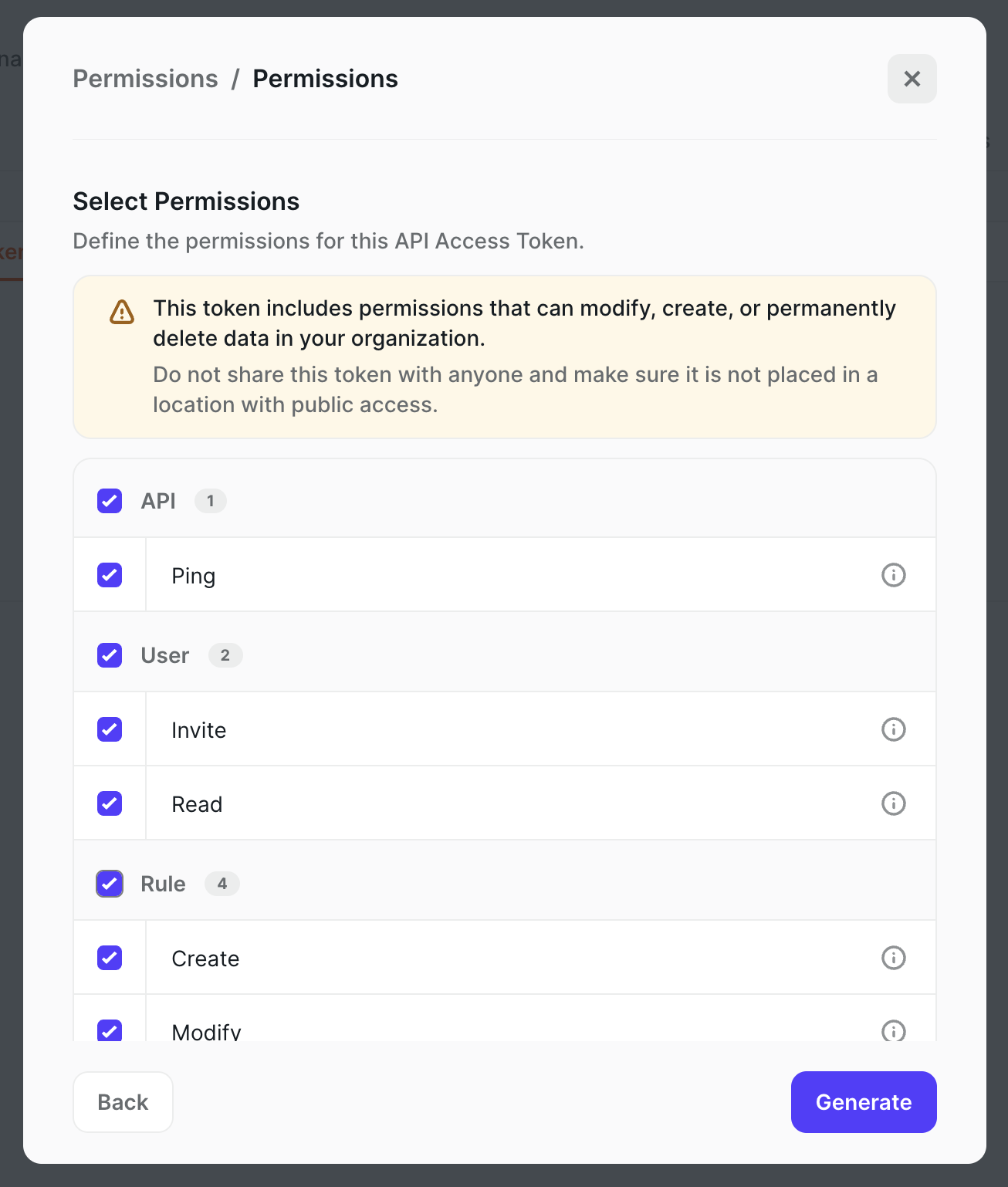Click the badge showing 2 beside User
Viewport: 1008px width, 1187px height.
[x=225, y=655]
